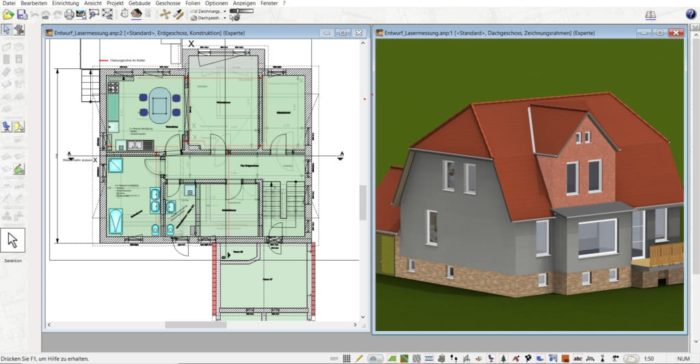Click the orange square icon in status bar

[565, 358]
